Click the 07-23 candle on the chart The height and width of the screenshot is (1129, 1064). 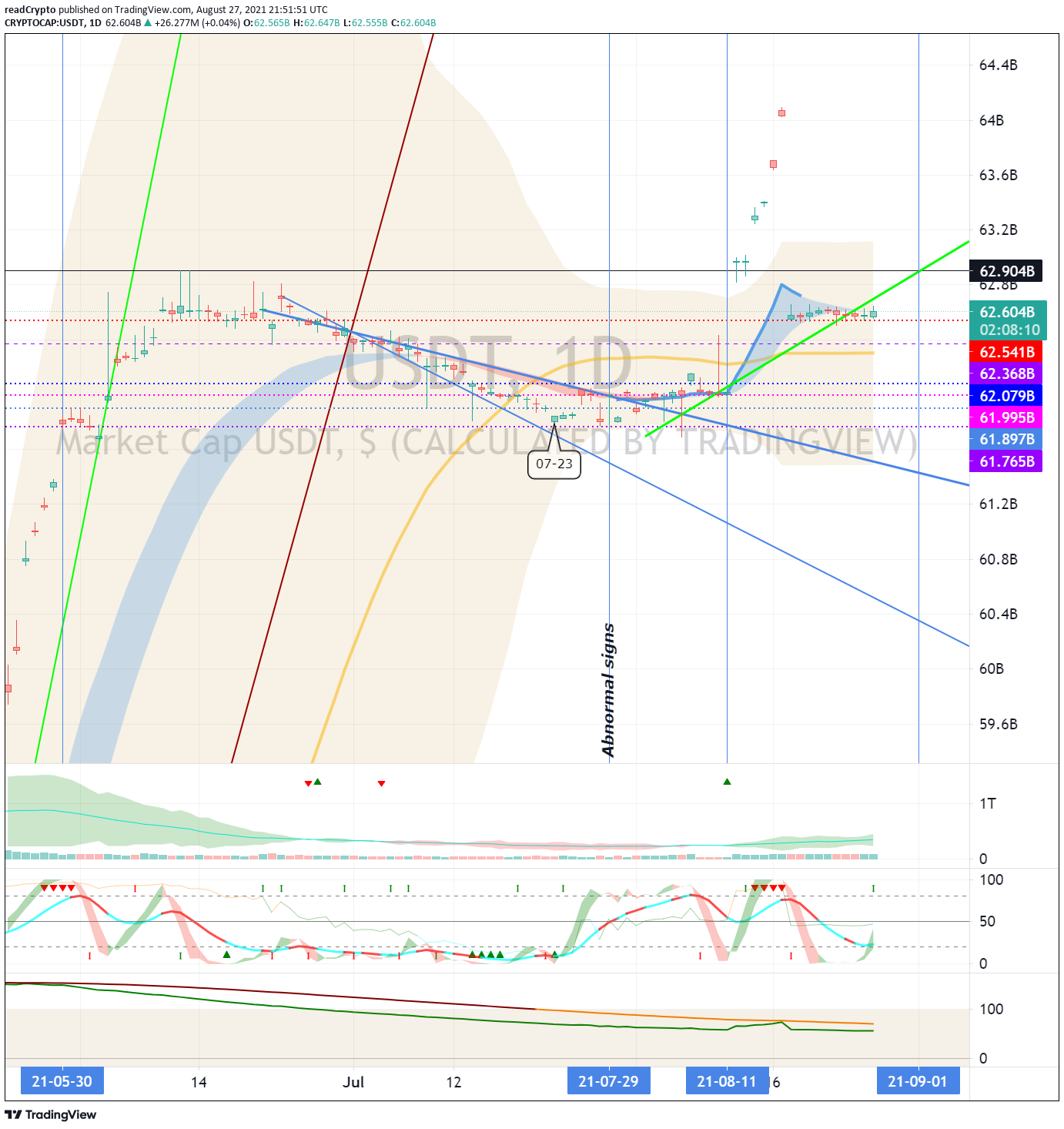point(554,418)
